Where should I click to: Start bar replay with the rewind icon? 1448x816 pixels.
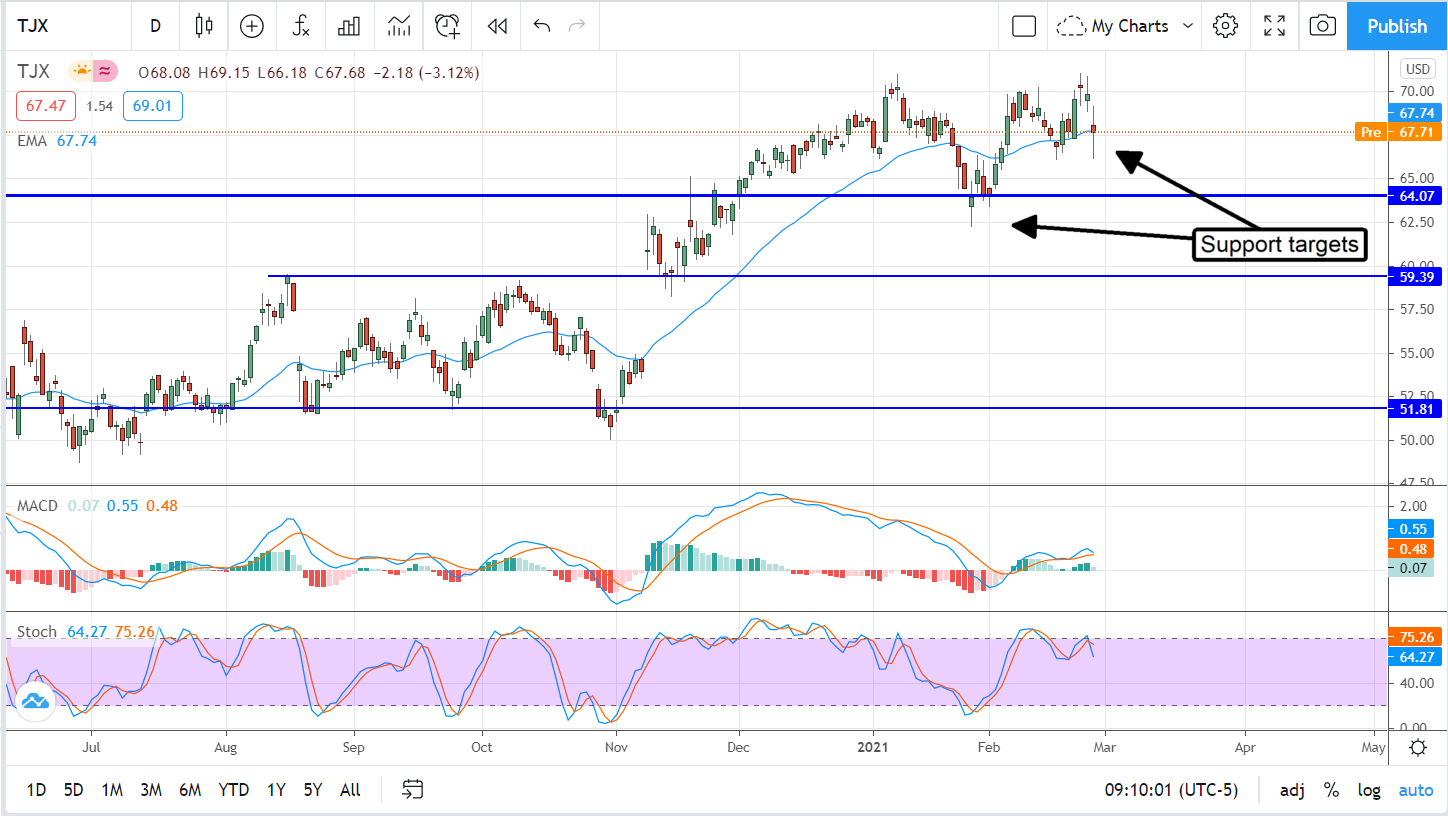[x=497, y=26]
